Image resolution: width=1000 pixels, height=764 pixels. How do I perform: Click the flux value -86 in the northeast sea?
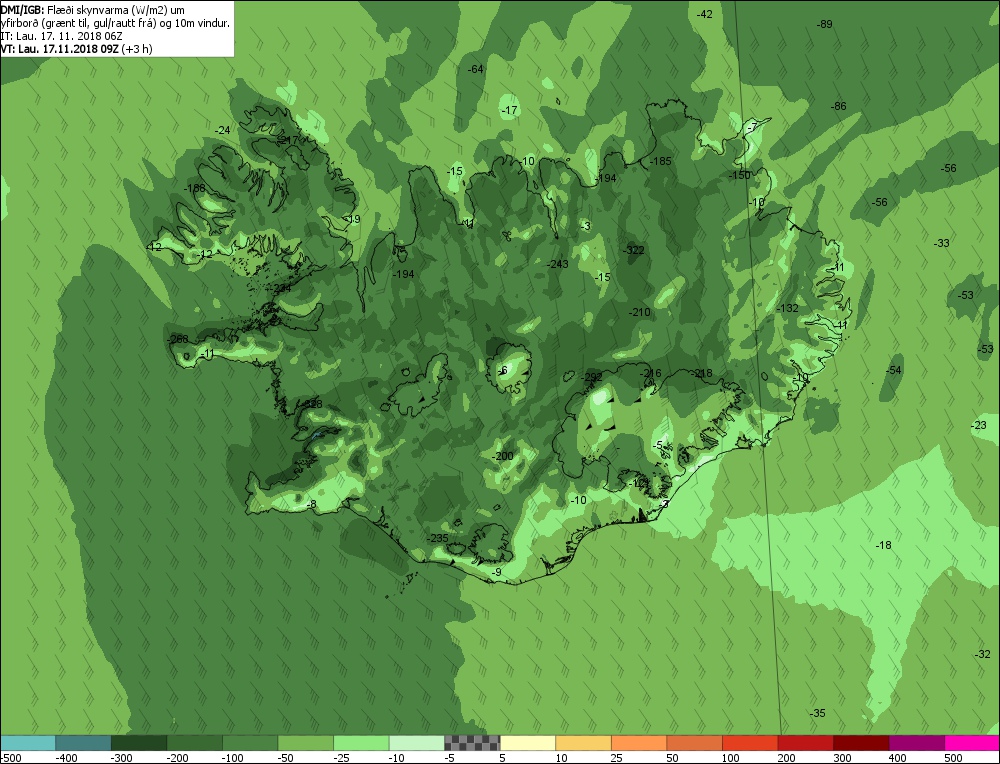(x=839, y=106)
